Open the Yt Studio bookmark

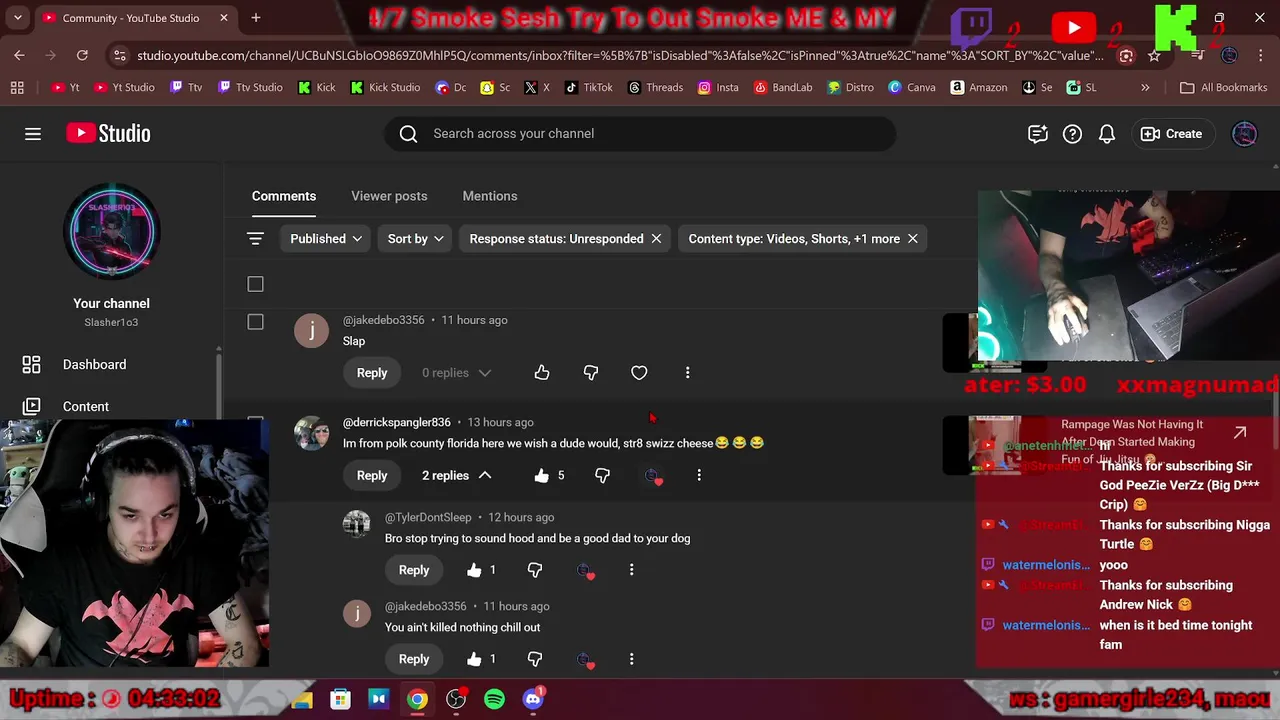tap(124, 88)
